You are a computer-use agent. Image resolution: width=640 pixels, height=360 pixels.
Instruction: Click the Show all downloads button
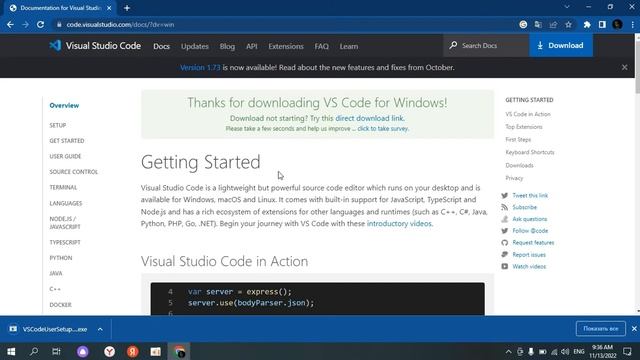(600, 329)
